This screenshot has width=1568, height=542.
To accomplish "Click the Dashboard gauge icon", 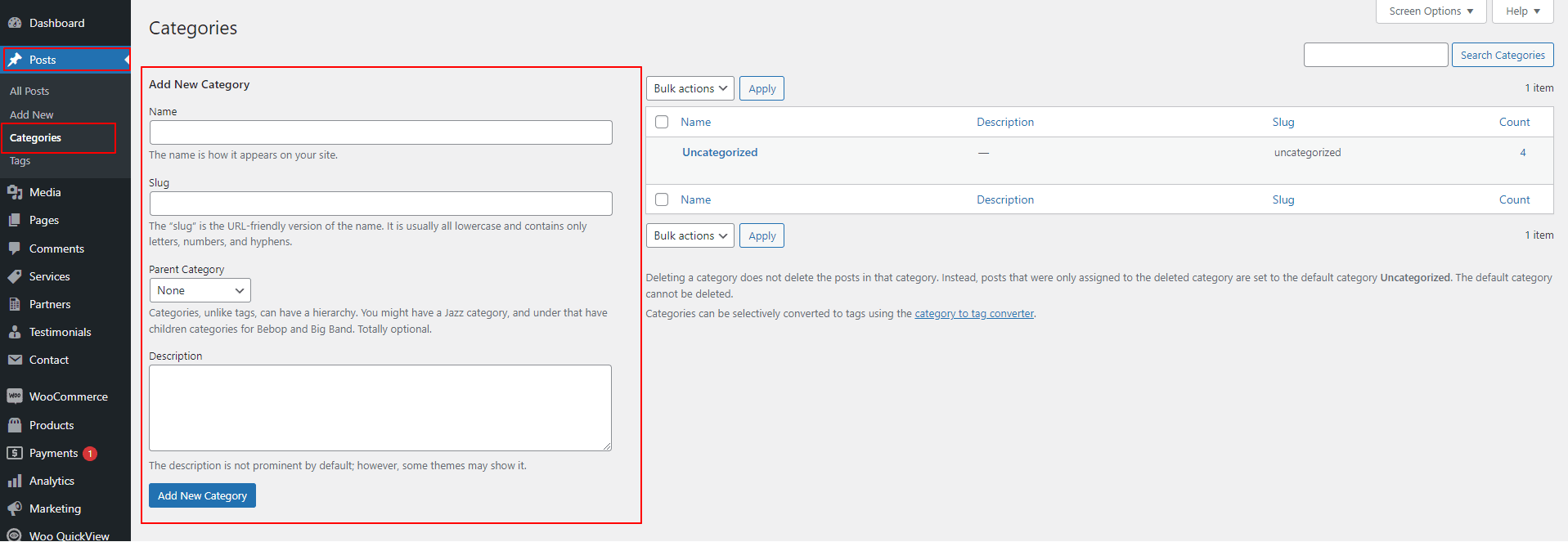I will click(15, 23).
